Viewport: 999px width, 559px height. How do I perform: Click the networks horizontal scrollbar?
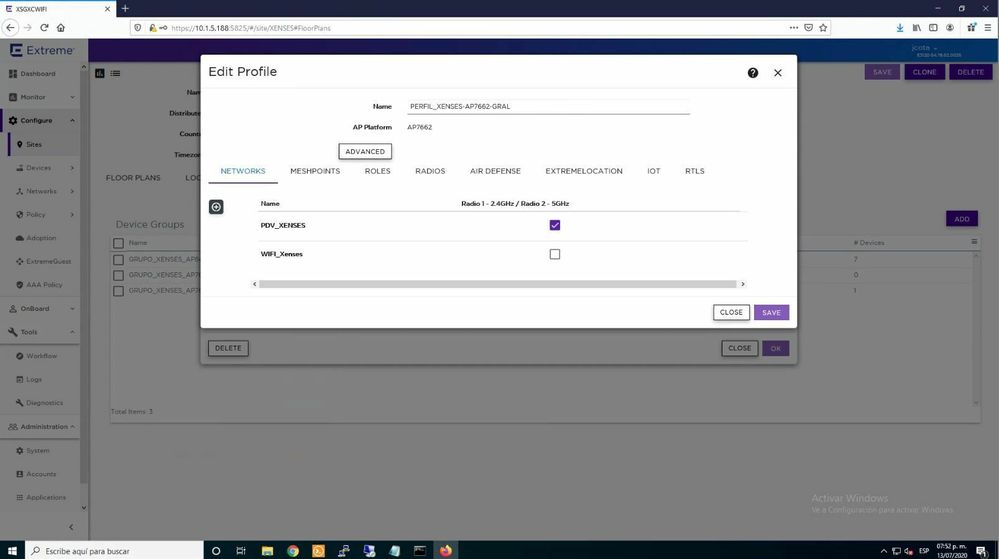pos(498,284)
